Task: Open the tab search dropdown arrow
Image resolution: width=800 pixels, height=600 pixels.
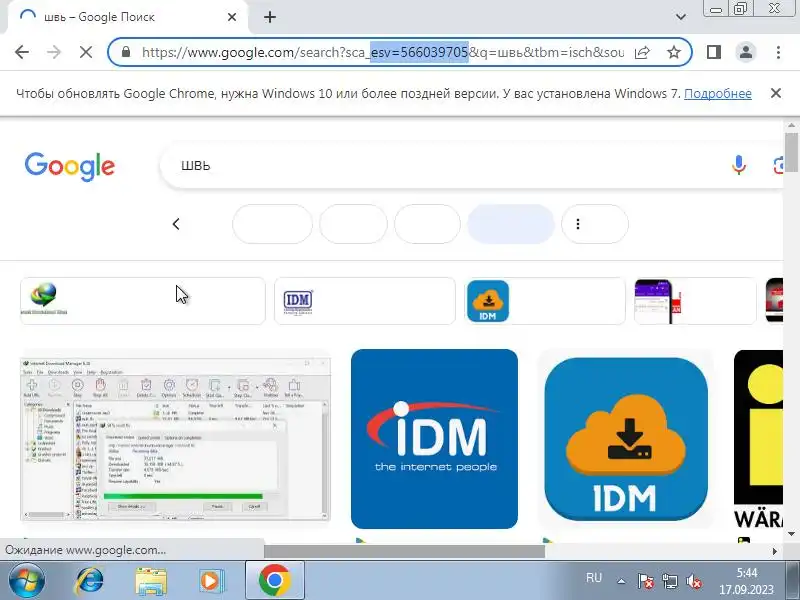Action: [681, 17]
